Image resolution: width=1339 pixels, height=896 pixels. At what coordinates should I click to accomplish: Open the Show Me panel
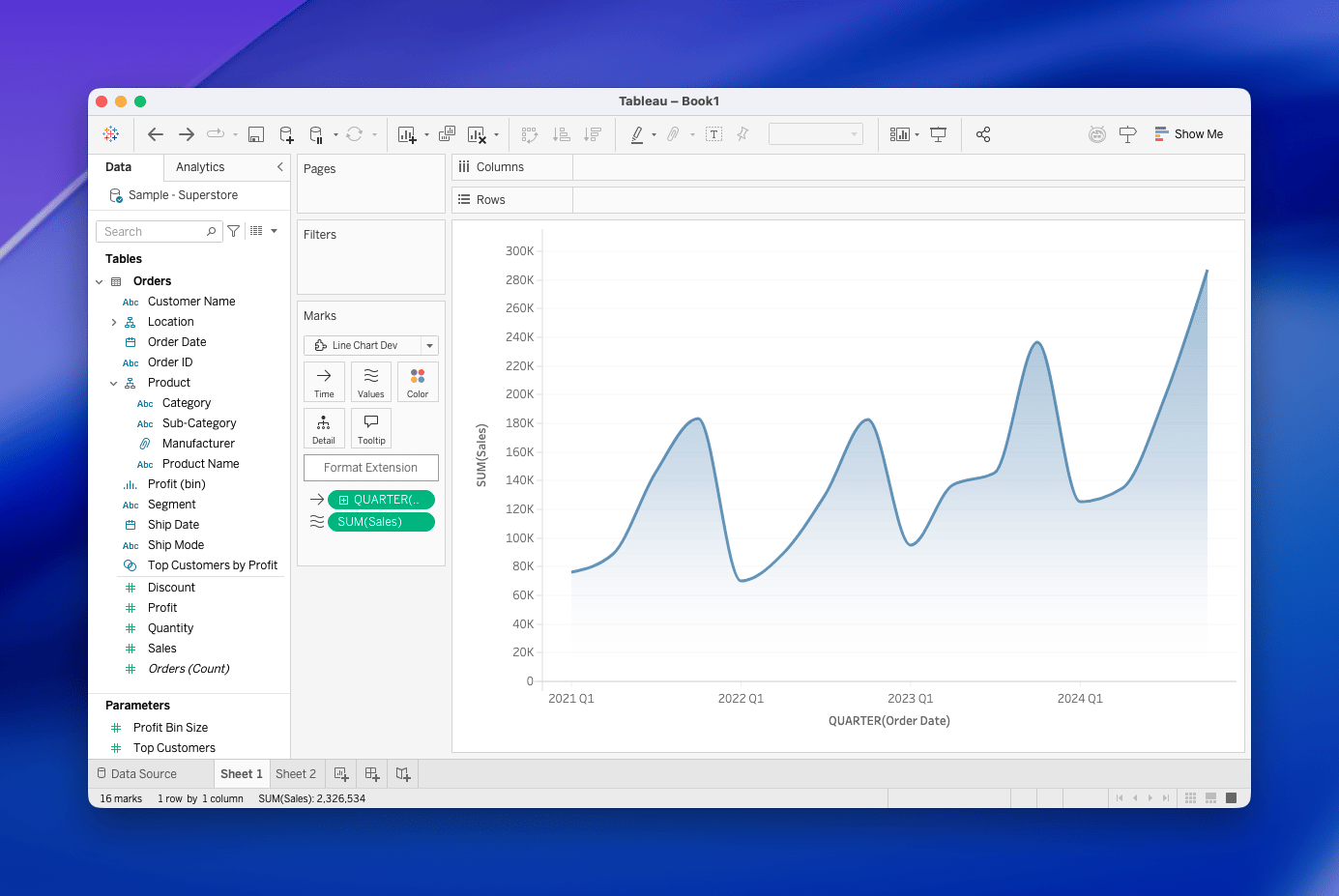click(1188, 134)
